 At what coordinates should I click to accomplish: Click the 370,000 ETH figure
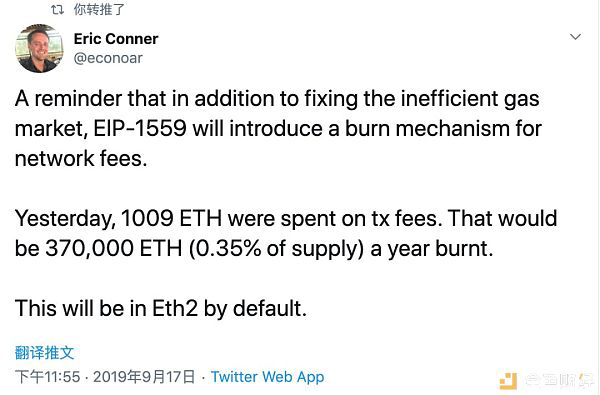114,248
